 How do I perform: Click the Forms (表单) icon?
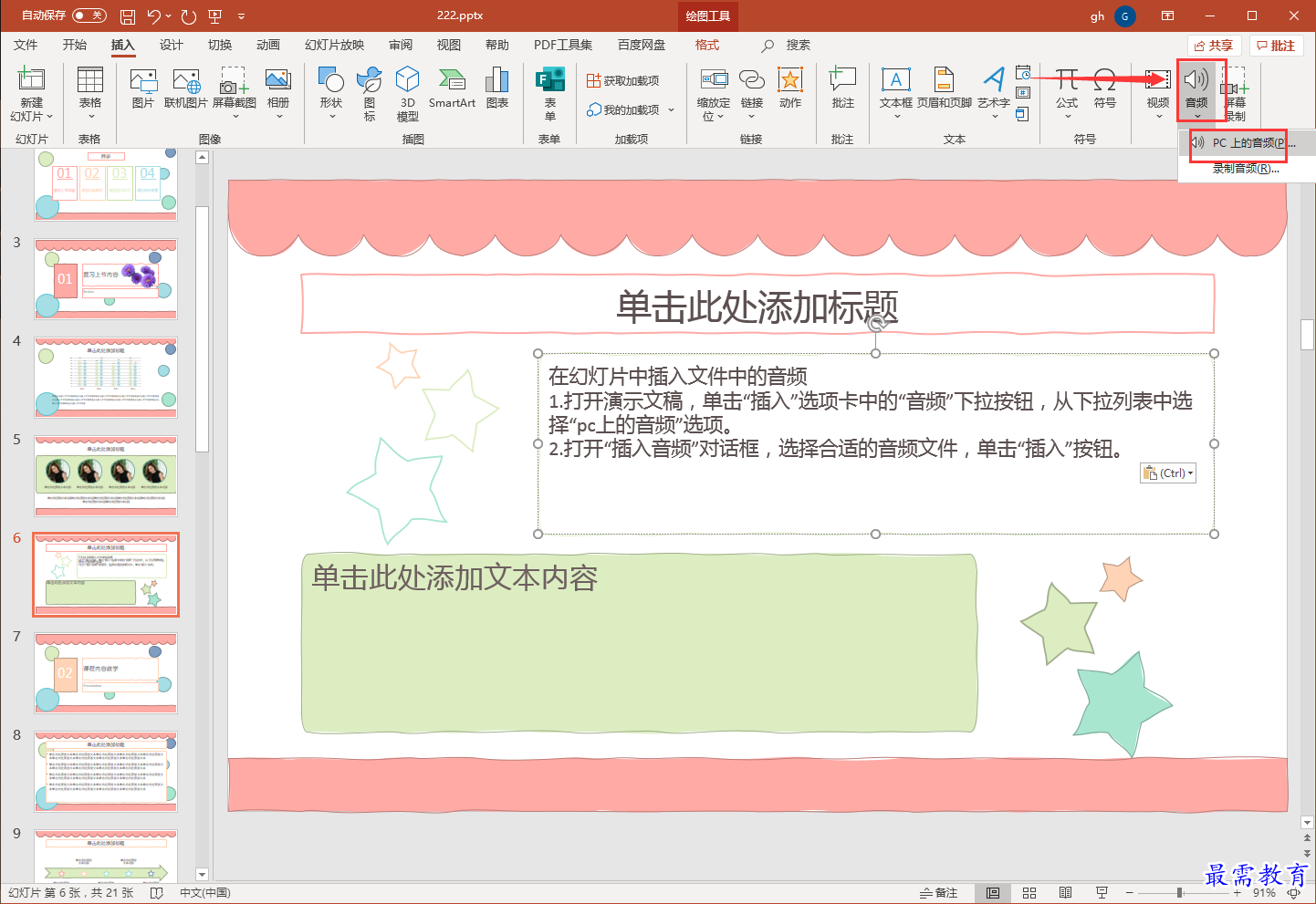[x=549, y=80]
